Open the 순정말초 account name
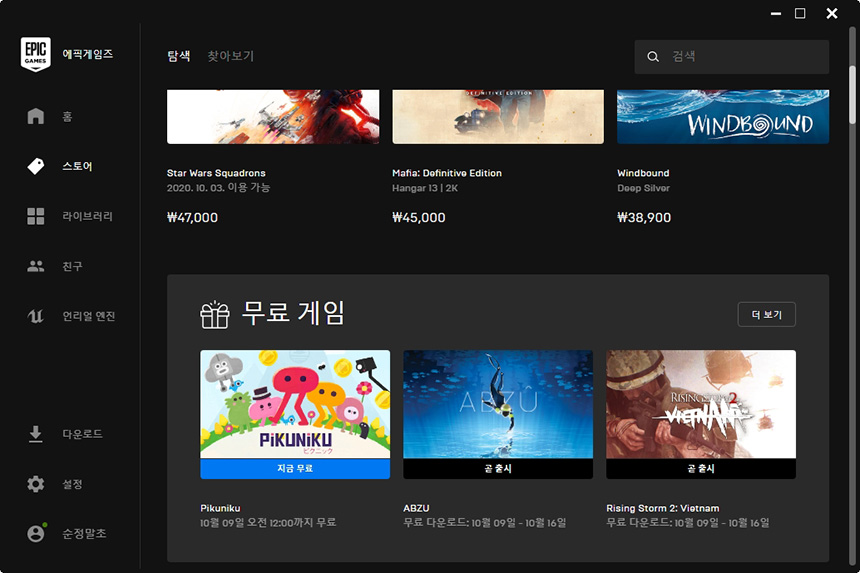The image size is (860, 573). (84, 534)
